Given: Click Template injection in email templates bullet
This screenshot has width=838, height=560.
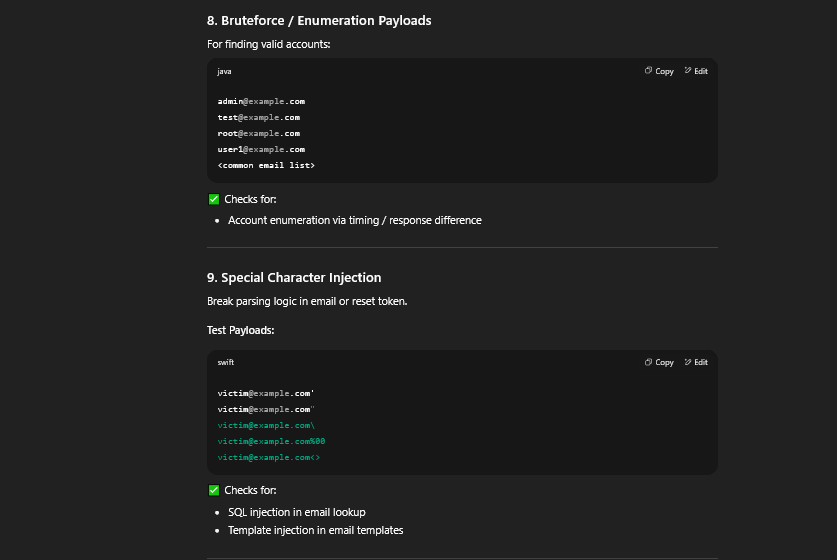Looking at the screenshot, I should [315, 530].
